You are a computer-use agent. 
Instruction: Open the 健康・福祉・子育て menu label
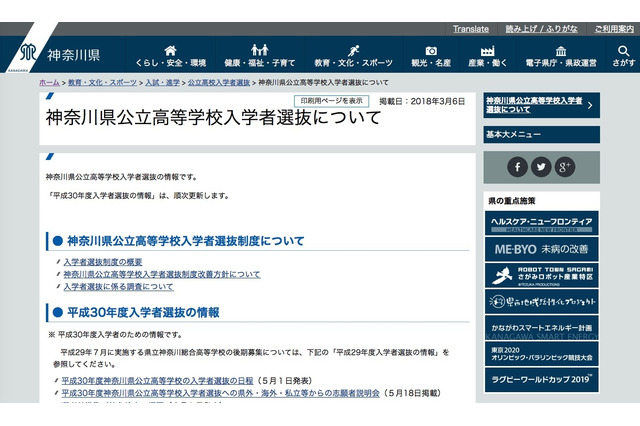[260, 63]
